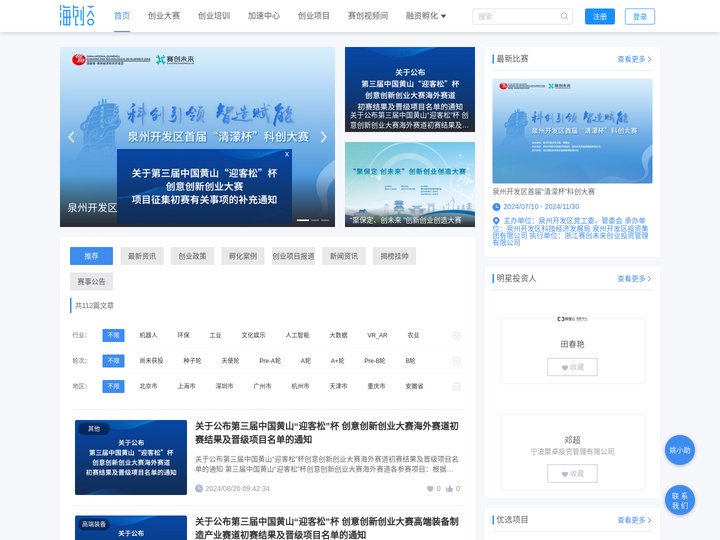
Task: Select the 新闻资讯 tab
Action: tap(344, 256)
